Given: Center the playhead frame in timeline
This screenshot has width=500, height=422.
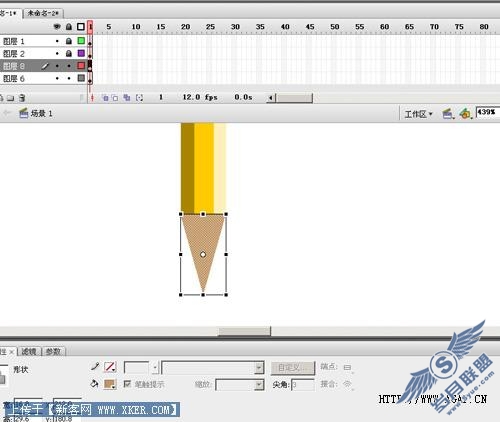Looking at the screenshot, I should [x=92, y=98].
